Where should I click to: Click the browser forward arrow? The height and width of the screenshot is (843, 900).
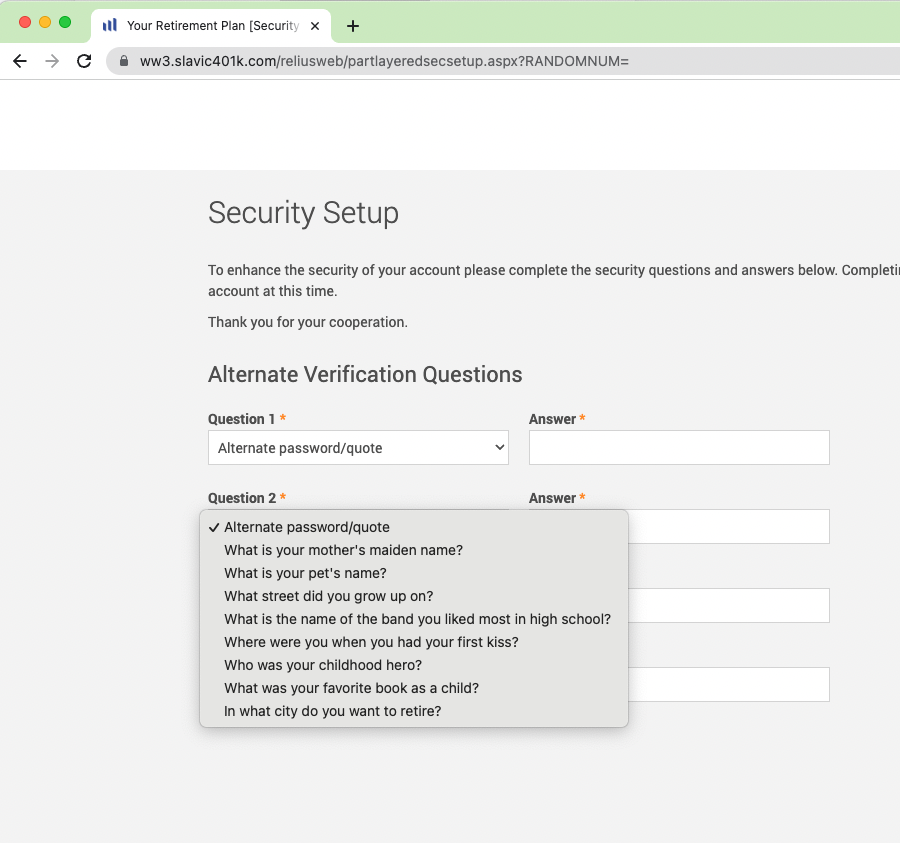coord(52,61)
